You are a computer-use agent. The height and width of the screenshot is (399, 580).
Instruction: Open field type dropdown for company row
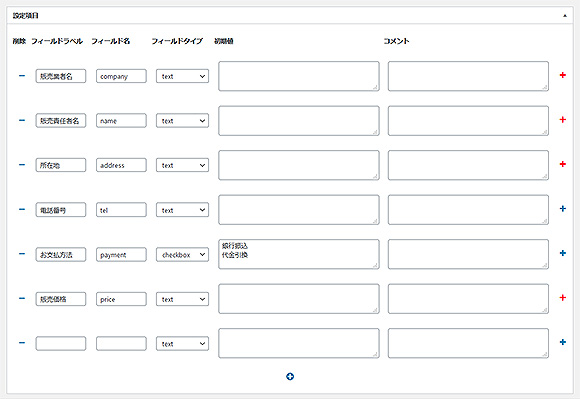[182, 76]
